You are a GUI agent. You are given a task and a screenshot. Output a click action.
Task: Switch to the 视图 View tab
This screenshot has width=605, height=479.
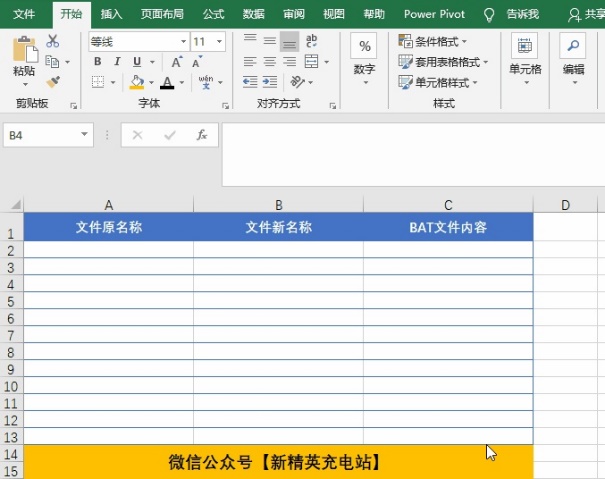coord(334,14)
